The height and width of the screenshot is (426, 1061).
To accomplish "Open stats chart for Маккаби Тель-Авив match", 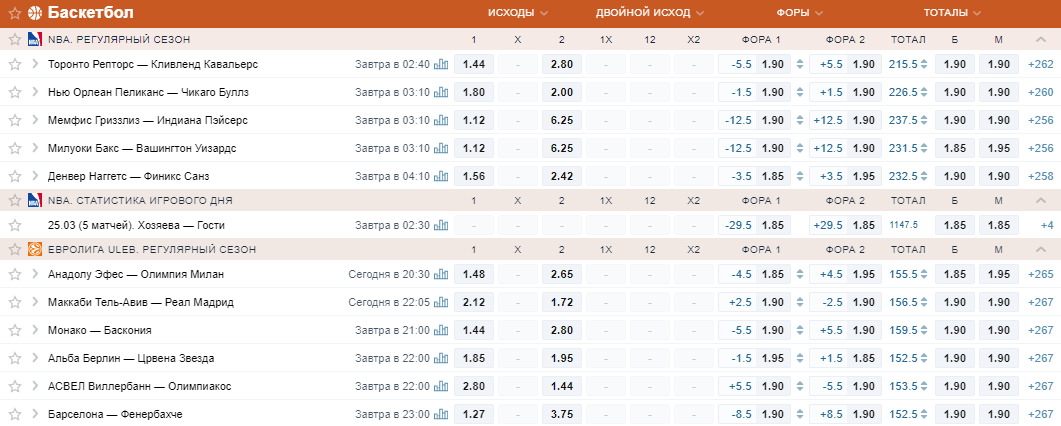I will (x=441, y=302).
